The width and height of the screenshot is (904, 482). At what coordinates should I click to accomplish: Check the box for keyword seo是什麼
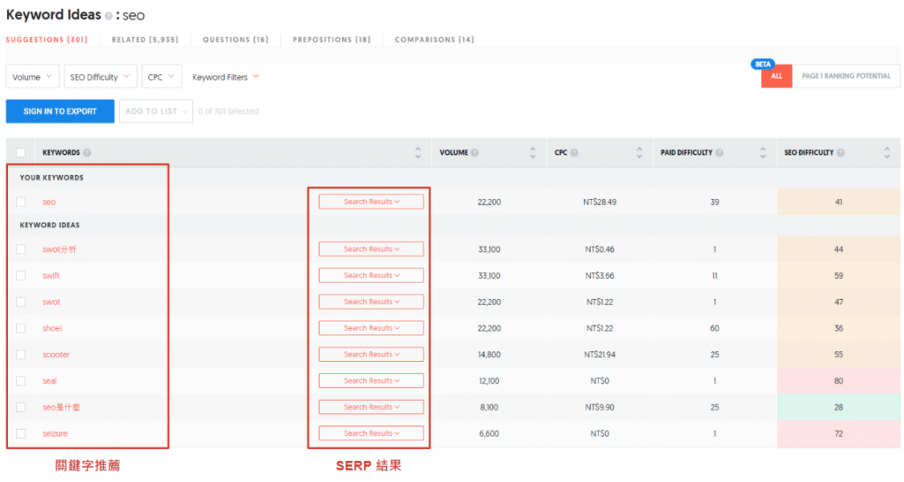[21, 407]
